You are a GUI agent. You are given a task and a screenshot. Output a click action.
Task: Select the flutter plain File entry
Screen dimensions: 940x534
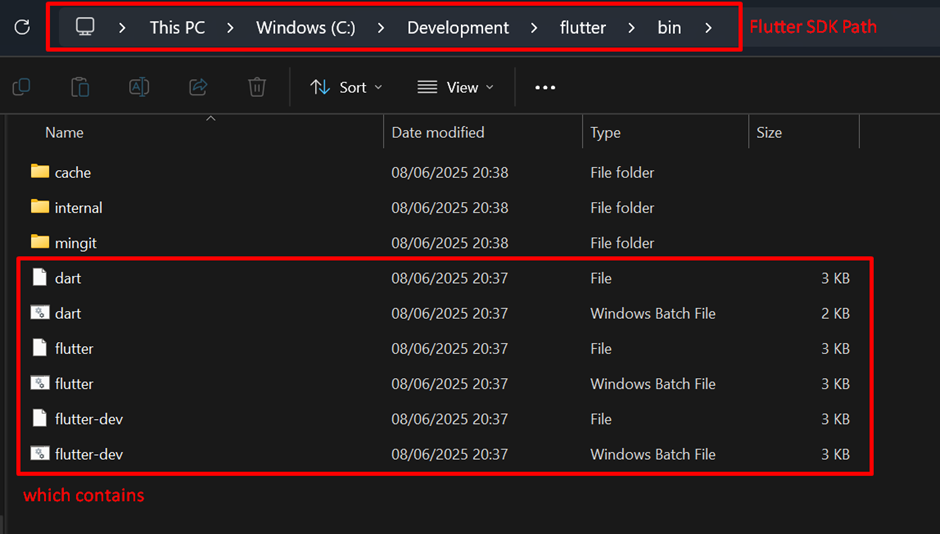click(440, 349)
